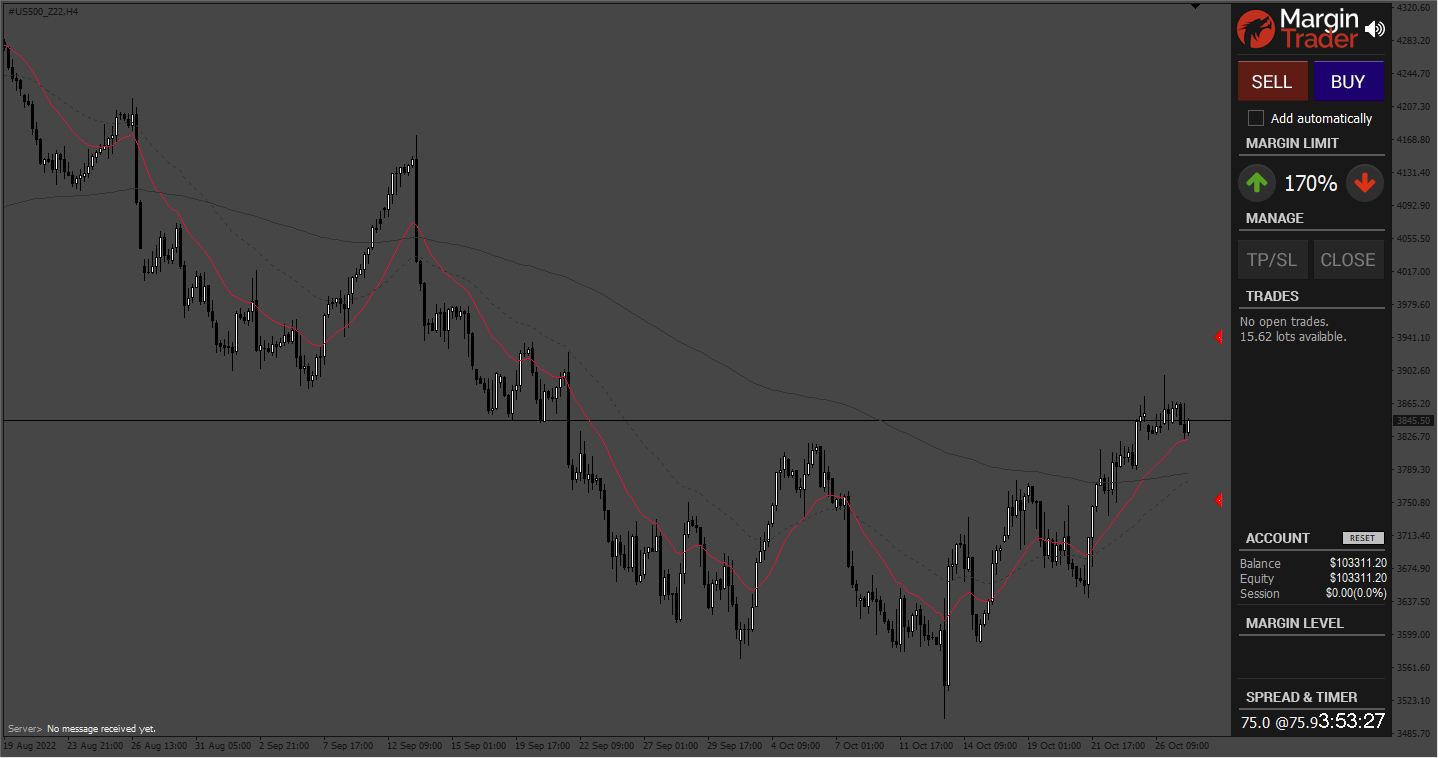Click the TRADES section header
Viewport: 1439px width, 758px height.
(x=1272, y=296)
